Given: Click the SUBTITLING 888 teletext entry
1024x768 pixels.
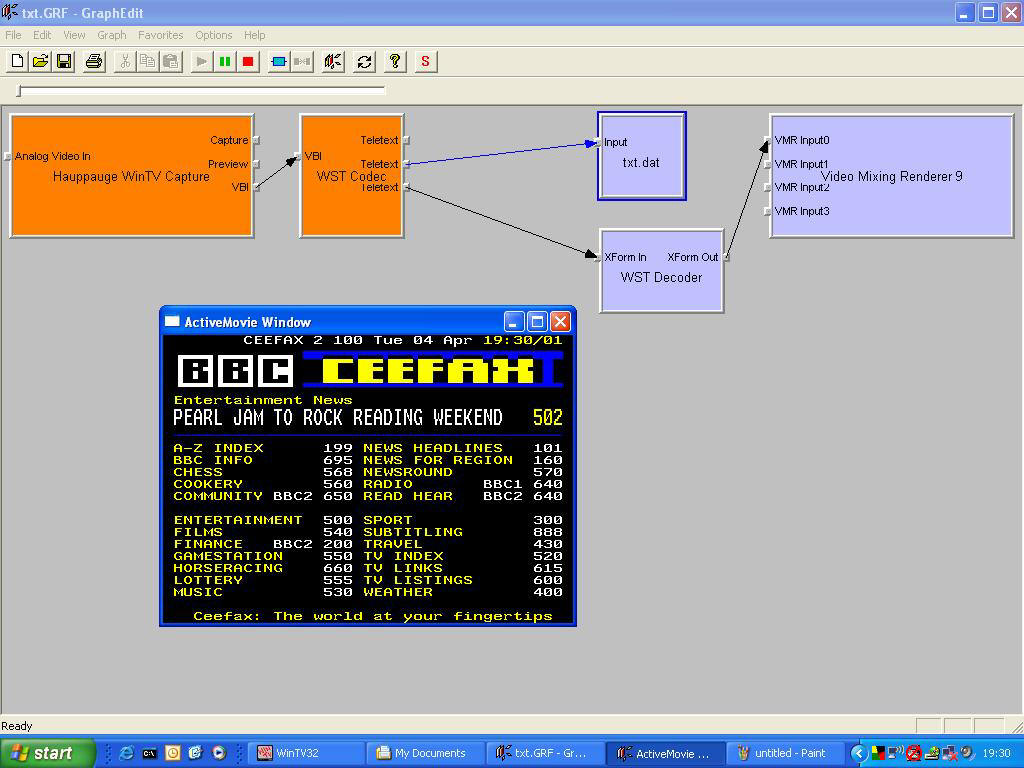Looking at the screenshot, I should pos(462,532).
